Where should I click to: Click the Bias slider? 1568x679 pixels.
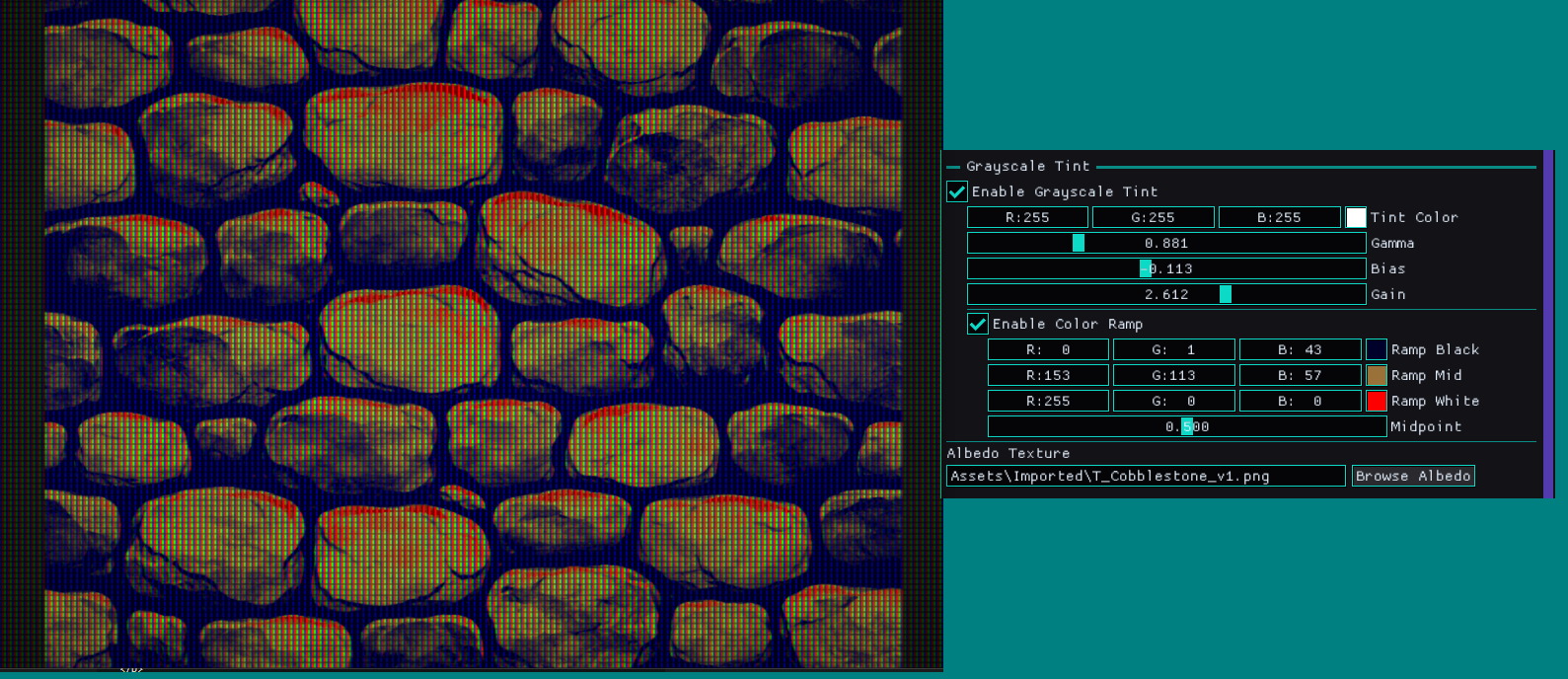point(1166,268)
